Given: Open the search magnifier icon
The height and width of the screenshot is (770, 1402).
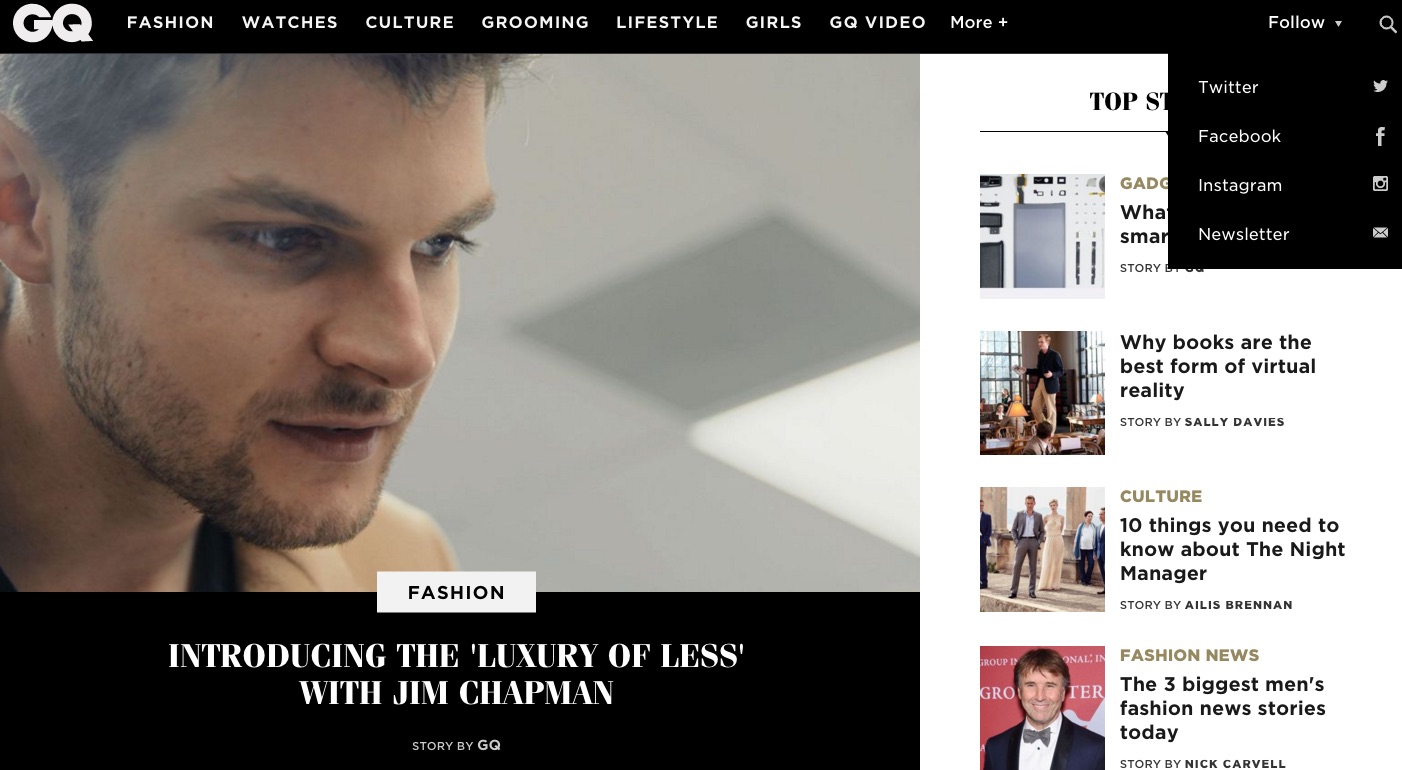Looking at the screenshot, I should [x=1387, y=24].
